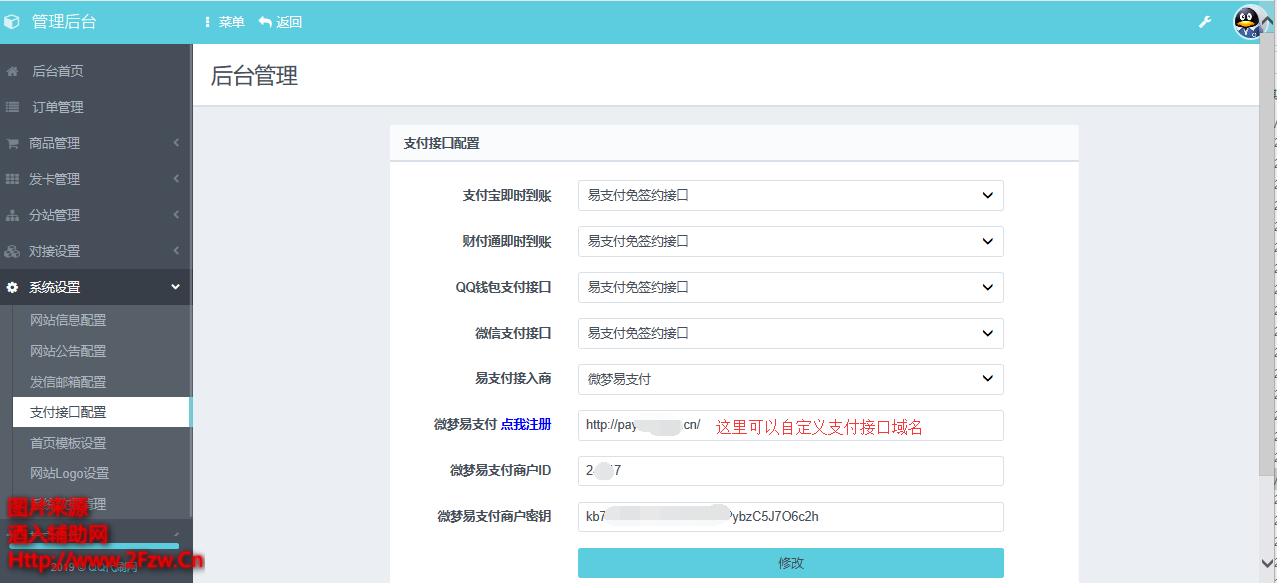Viewport: 1277px width, 583px height.
Task: Open 网站信息配置 in sidebar
Action: [x=68, y=320]
